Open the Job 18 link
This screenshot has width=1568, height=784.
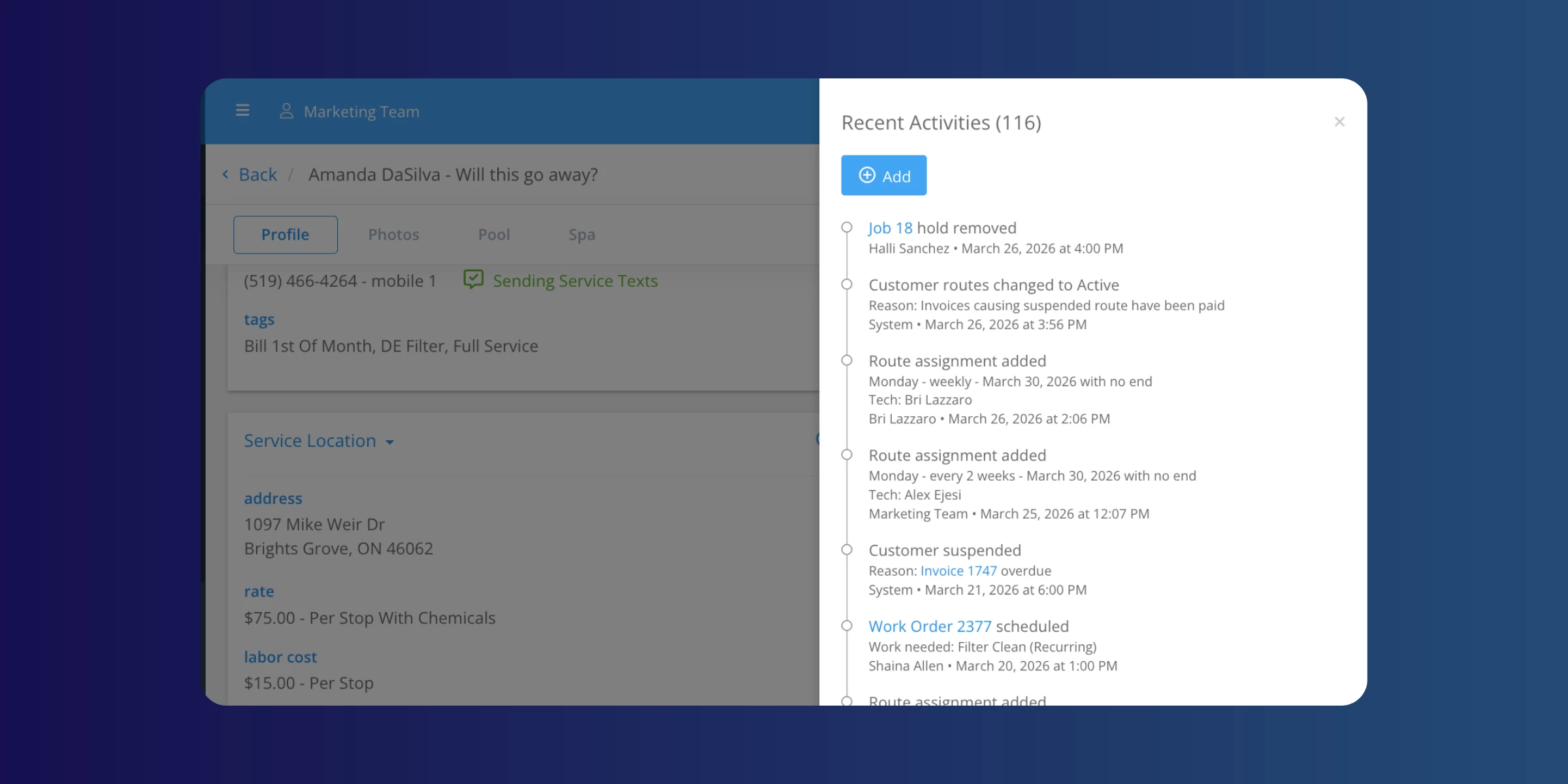pos(890,228)
